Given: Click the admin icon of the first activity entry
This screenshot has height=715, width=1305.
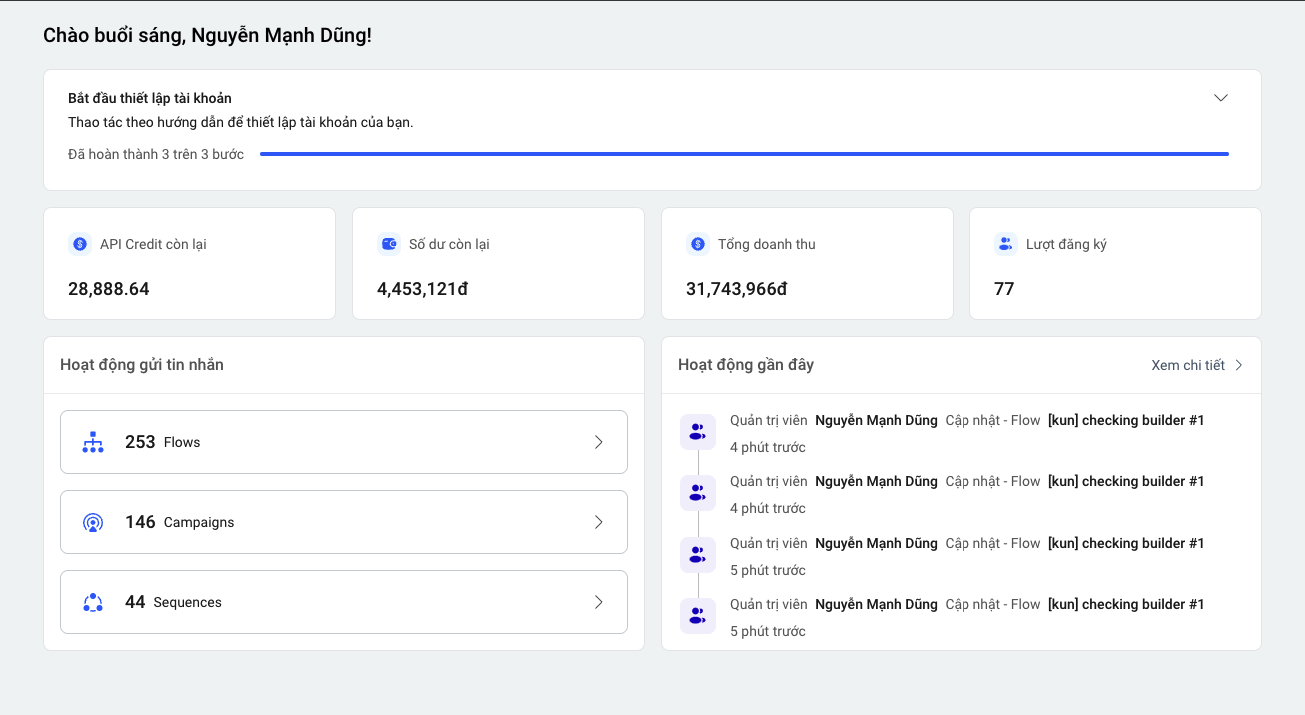Looking at the screenshot, I should [x=697, y=432].
